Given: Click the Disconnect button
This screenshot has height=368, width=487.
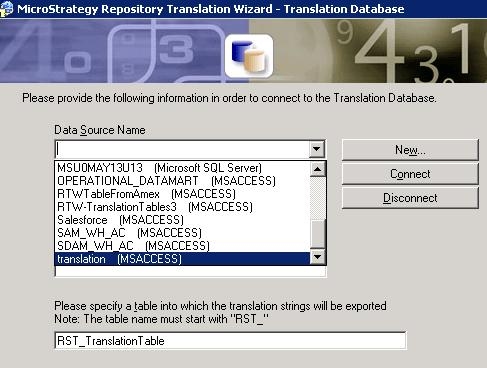Looking at the screenshot, I should click(x=410, y=198).
